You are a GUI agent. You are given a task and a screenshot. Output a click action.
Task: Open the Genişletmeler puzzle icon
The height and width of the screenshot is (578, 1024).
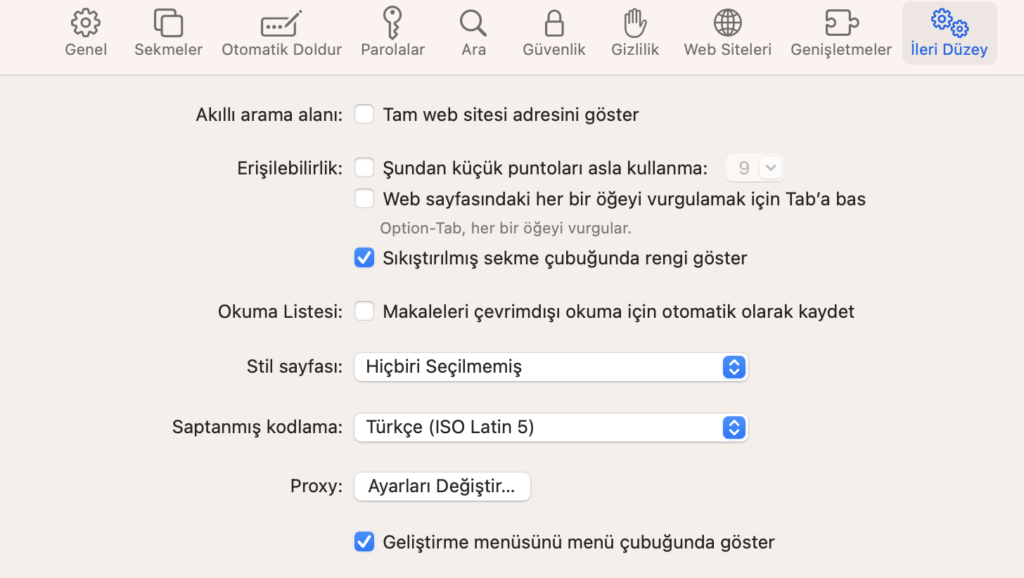pos(841,30)
